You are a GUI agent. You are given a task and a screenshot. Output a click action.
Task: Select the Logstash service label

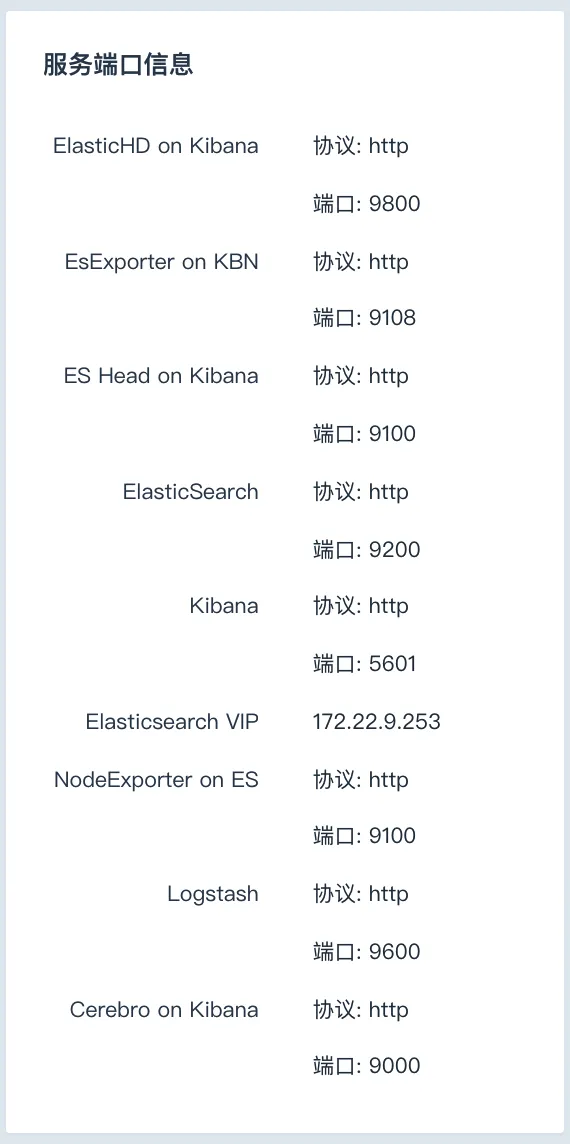point(212,894)
